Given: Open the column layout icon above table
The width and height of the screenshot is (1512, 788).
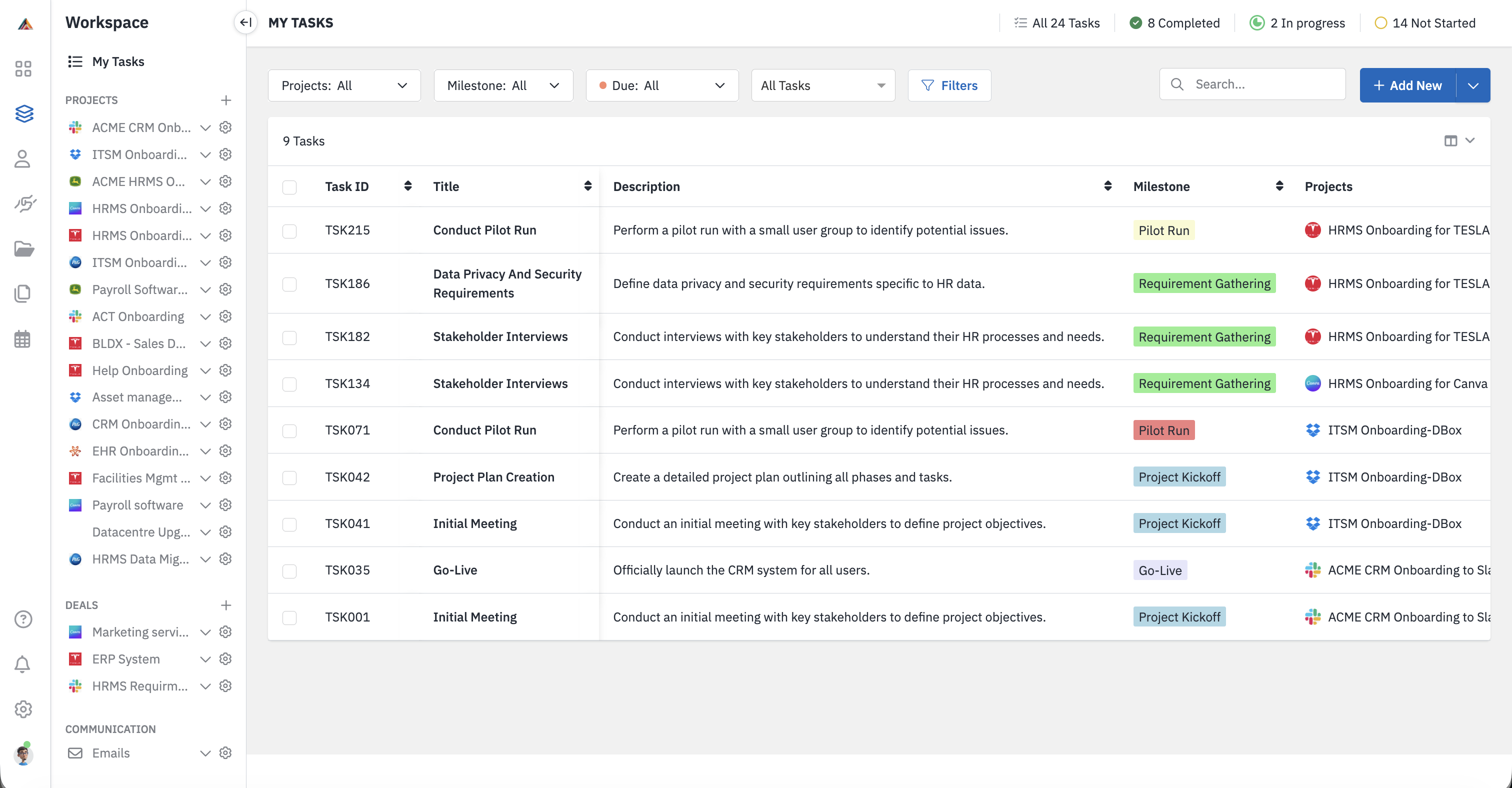Looking at the screenshot, I should [1450, 141].
